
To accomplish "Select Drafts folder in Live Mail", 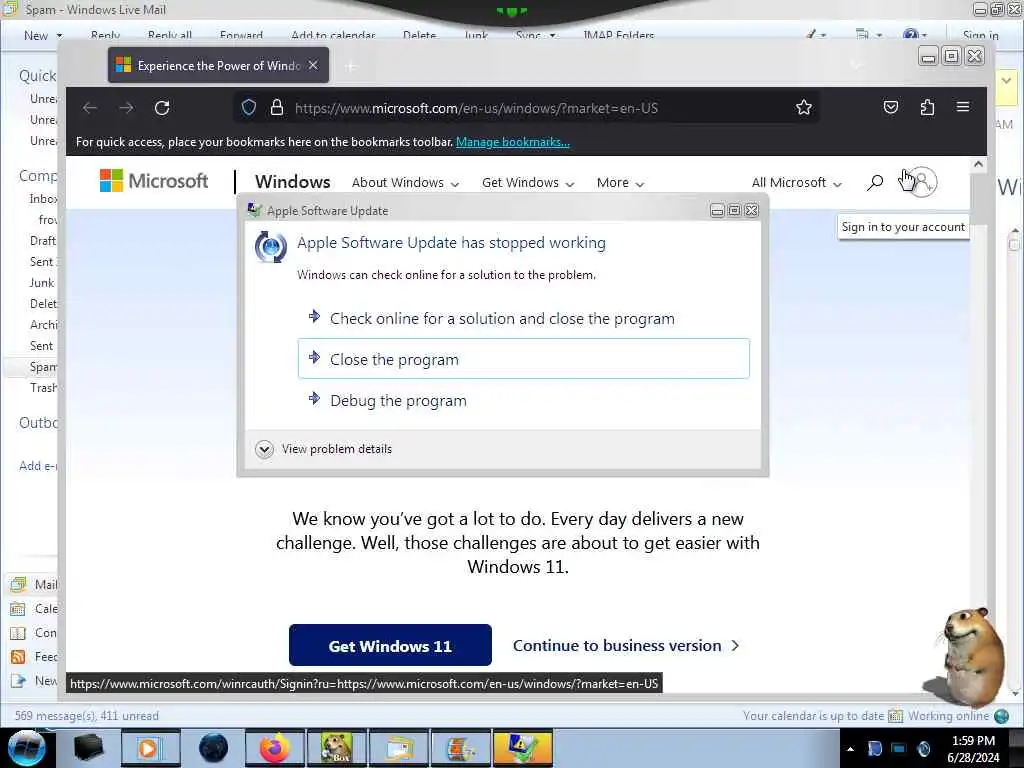I will point(42,241).
